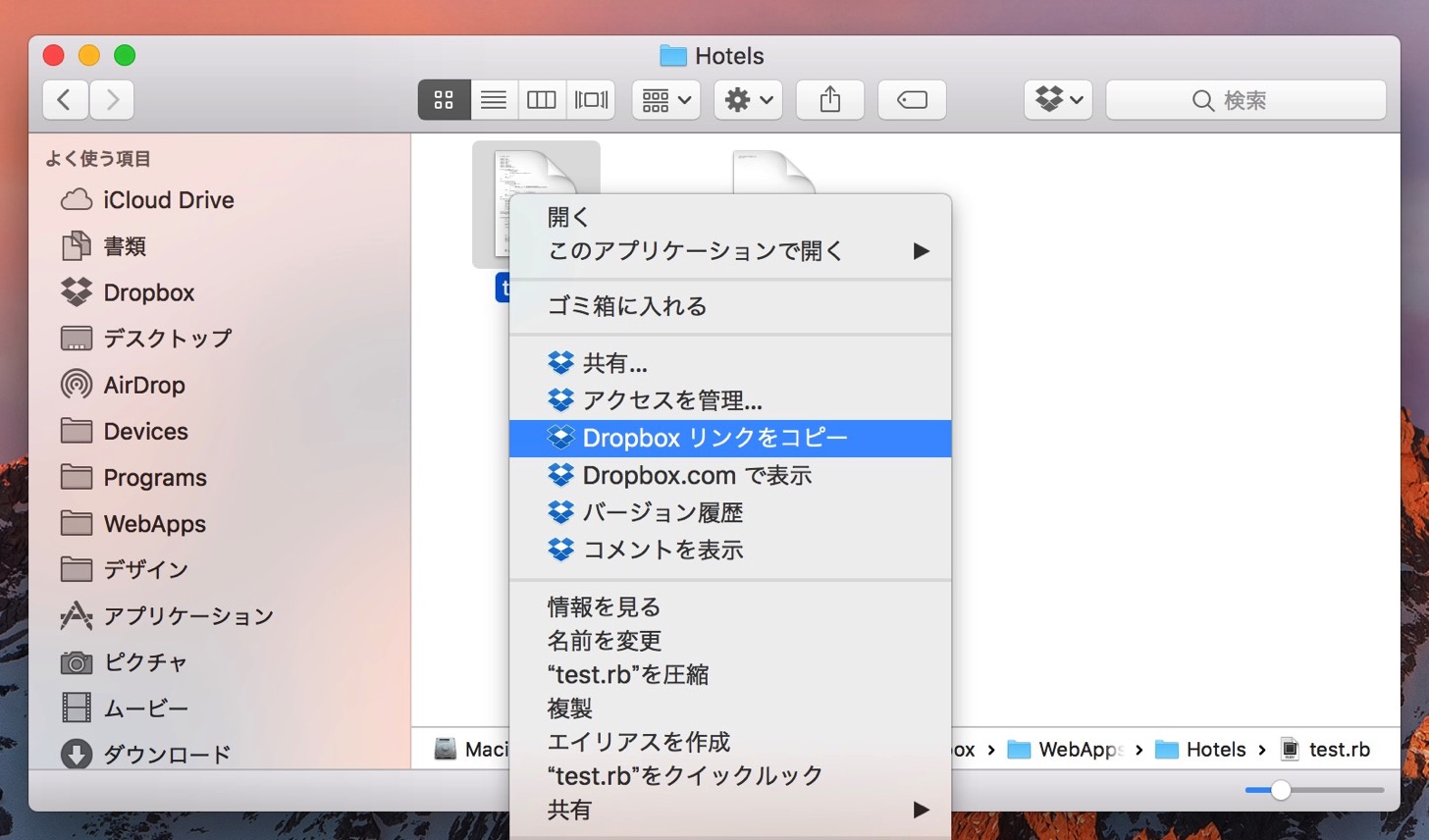Screen dimensions: 1429x840
Task: Click test.rb in the path bar
Action: (x=1325, y=750)
